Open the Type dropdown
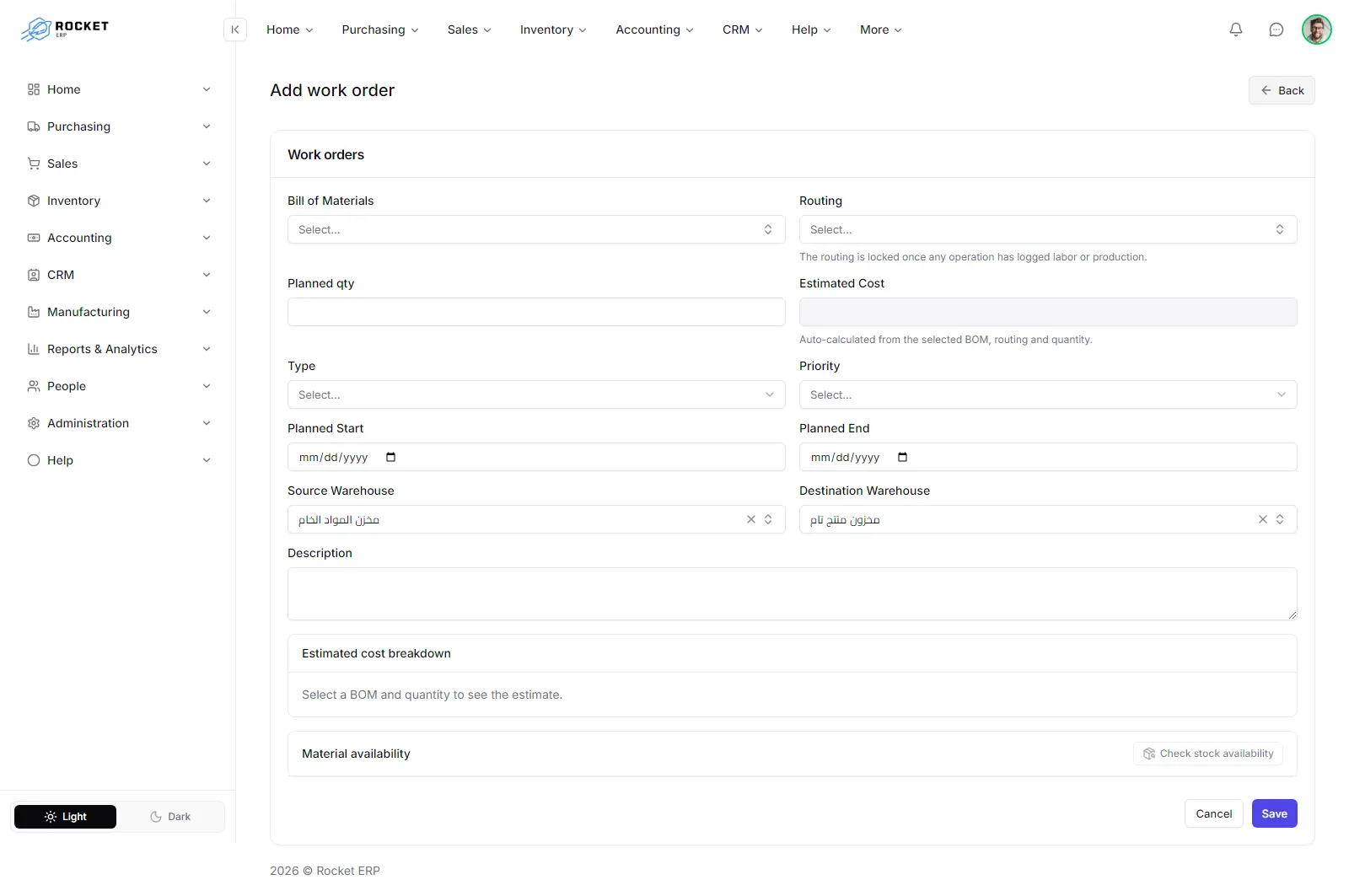 coord(536,394)
